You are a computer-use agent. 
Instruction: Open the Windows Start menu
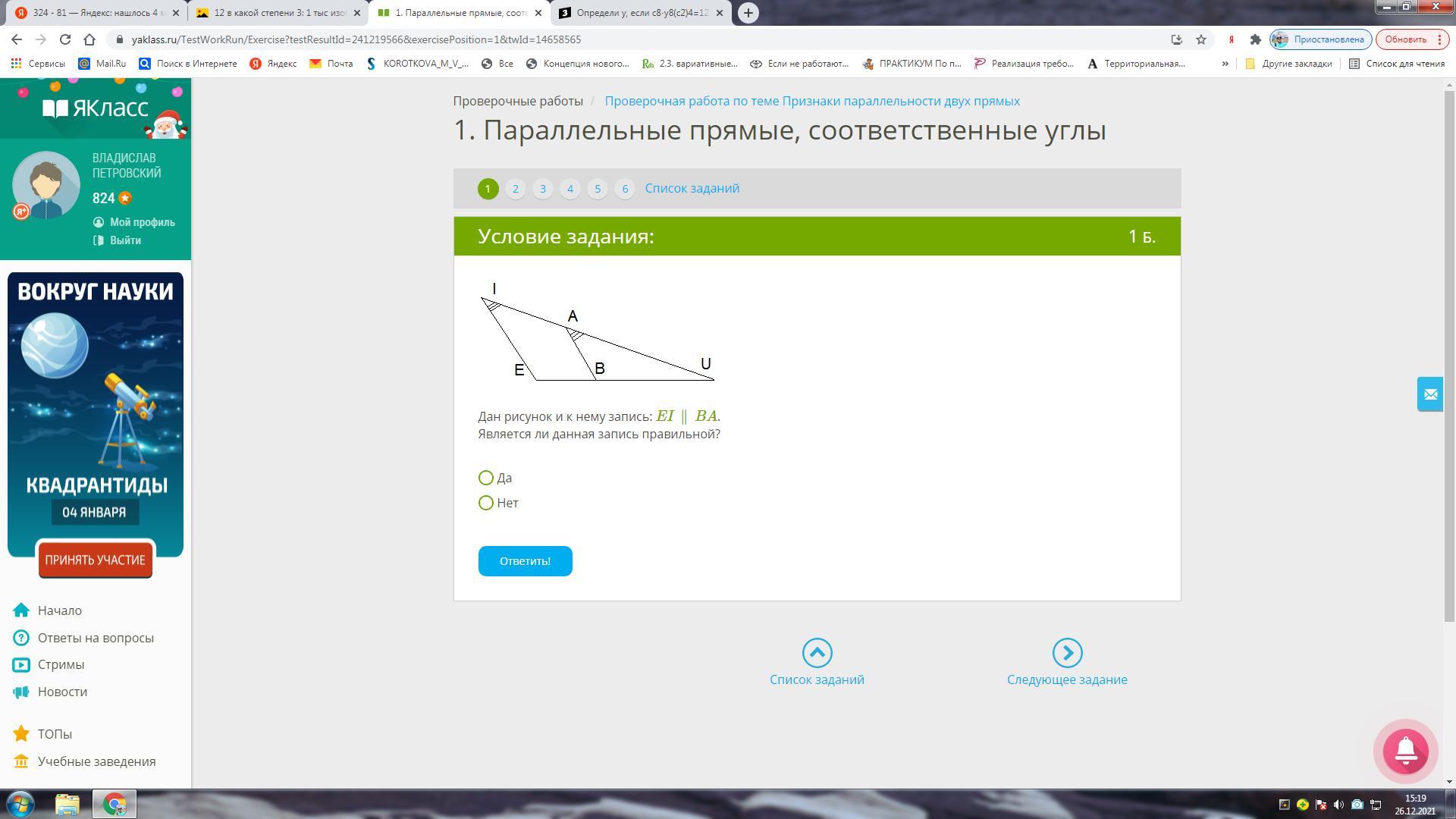coord(20,804)
